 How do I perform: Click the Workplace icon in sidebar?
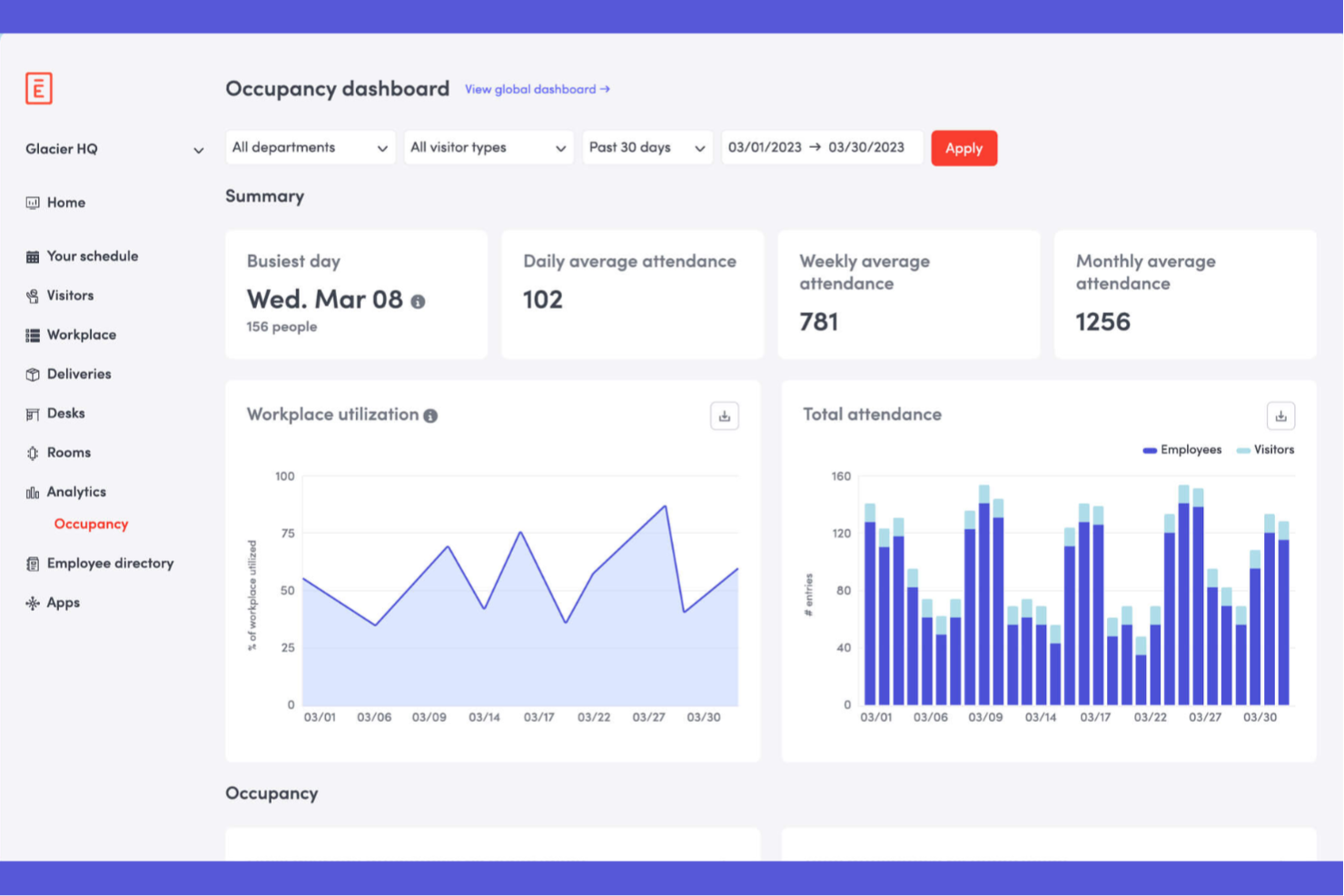(33, 335)
